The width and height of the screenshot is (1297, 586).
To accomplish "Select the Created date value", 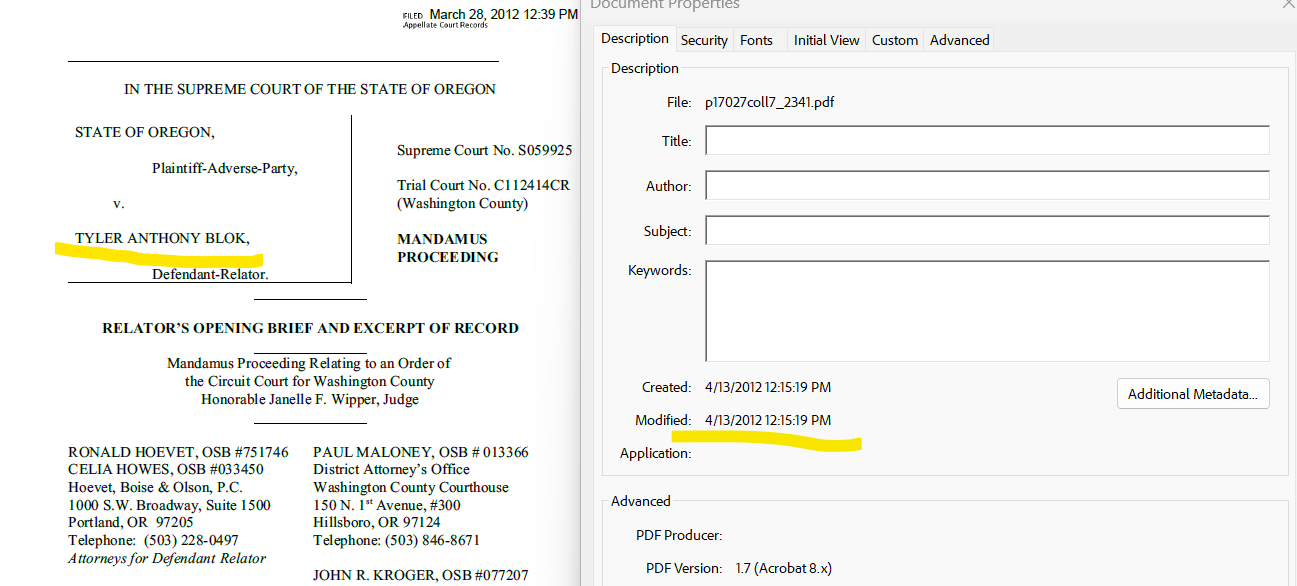I will 768,387.
